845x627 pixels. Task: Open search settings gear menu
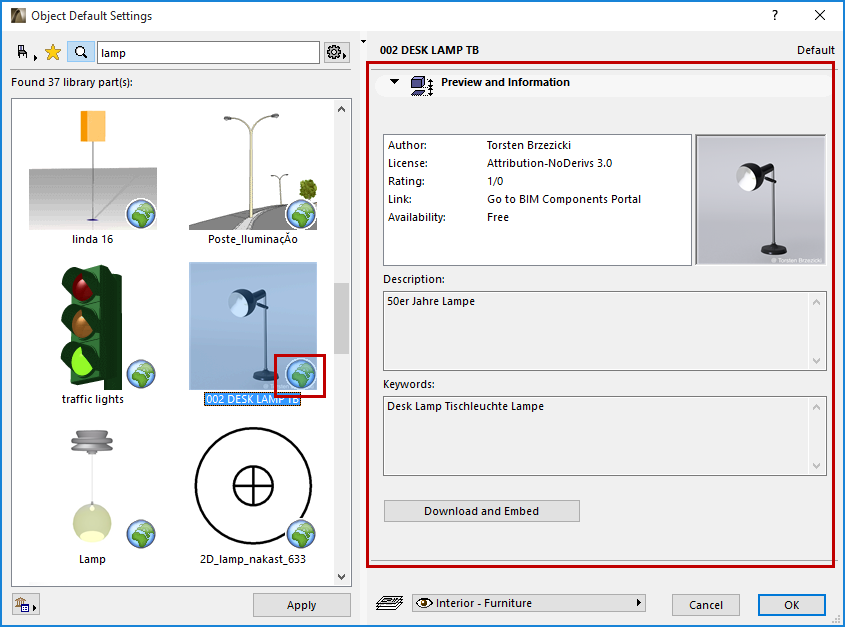click(x=336, y=52)
